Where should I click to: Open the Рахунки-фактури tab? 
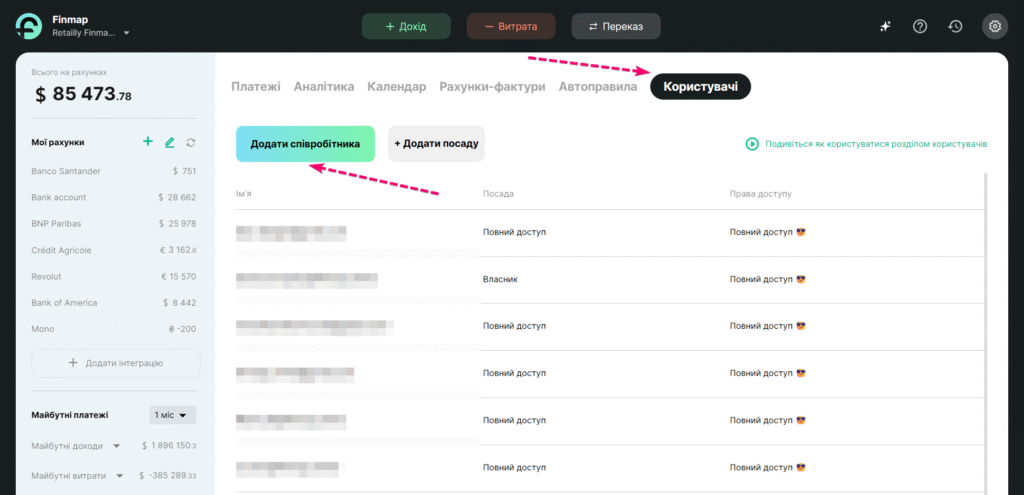(x=492, y=87)
